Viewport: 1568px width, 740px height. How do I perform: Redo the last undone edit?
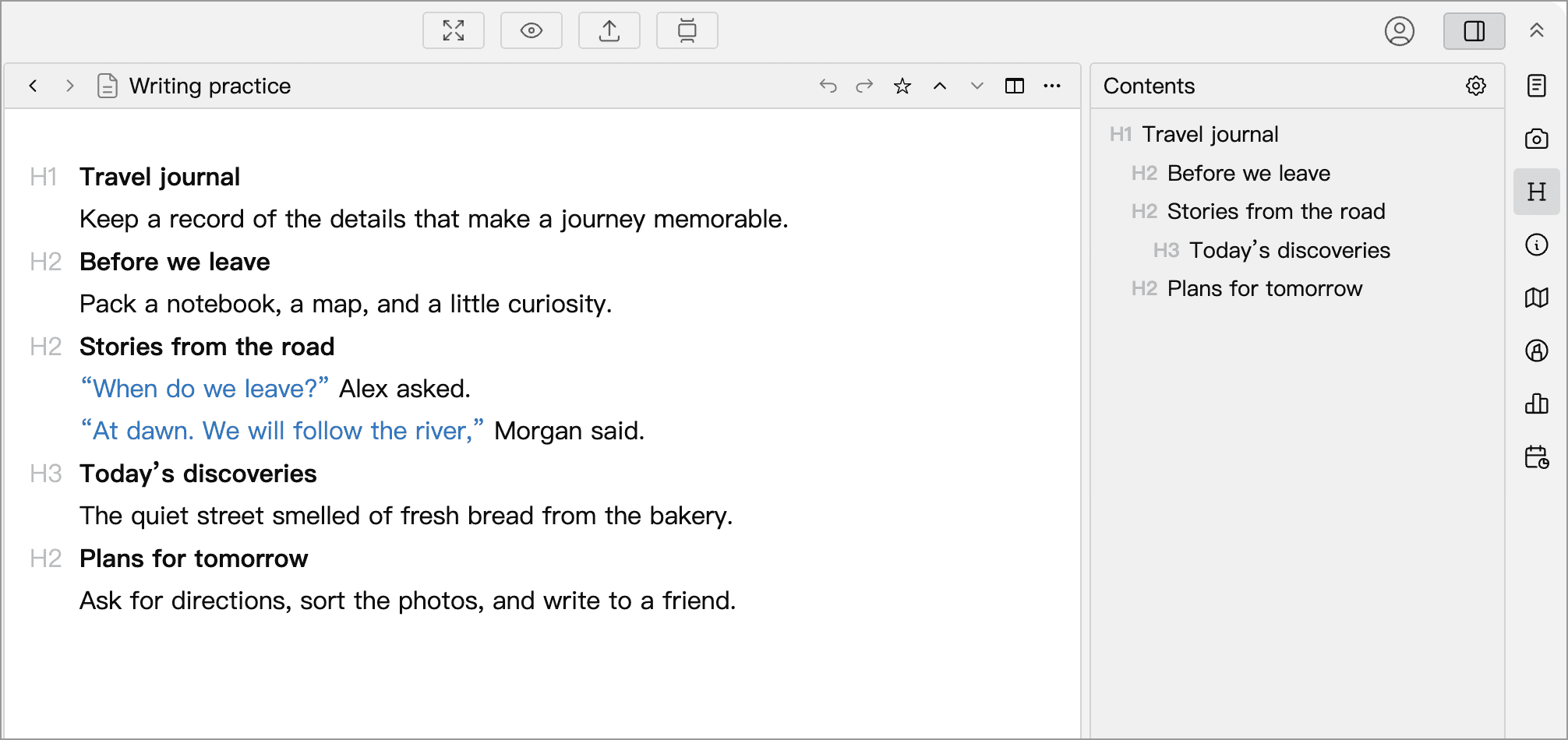click(x=864, y=86)
